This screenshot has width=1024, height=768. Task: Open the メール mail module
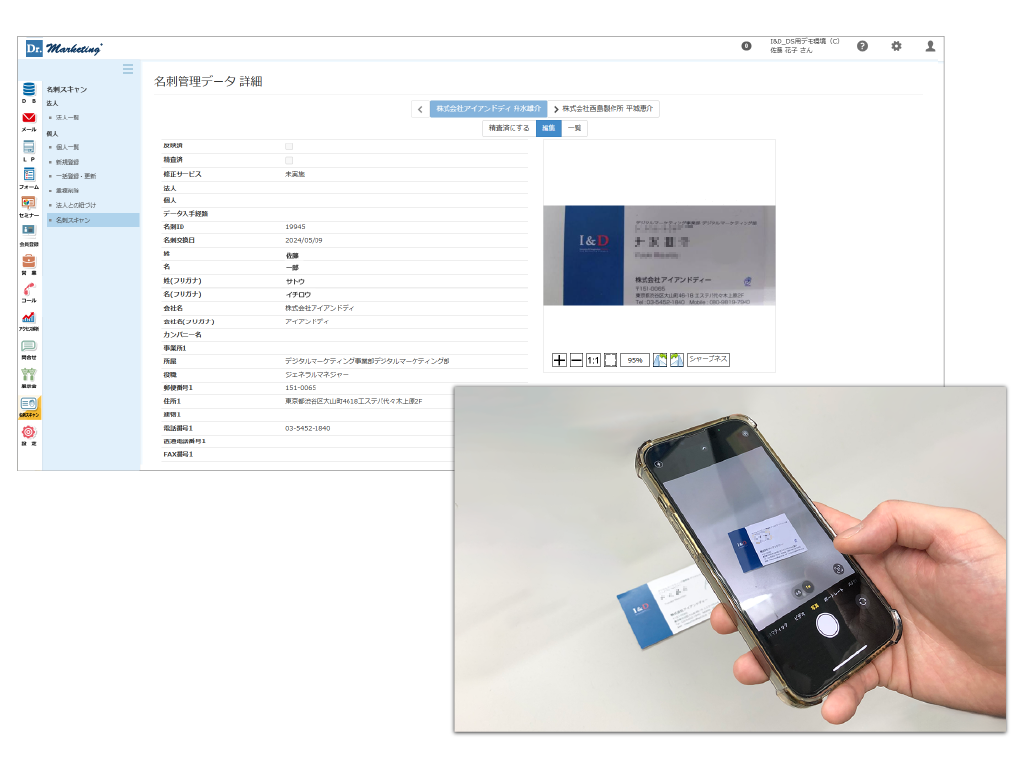(29, 119)
